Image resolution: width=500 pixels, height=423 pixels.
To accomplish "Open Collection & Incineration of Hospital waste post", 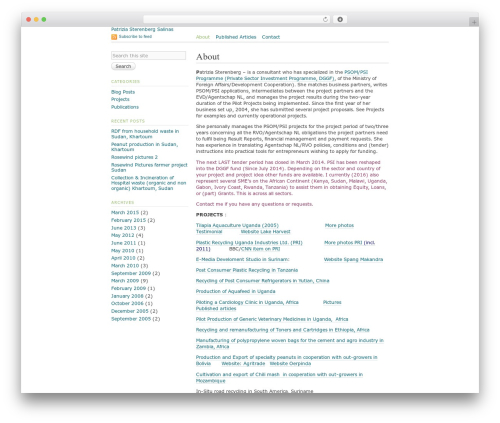I will (x=149, y=183).
